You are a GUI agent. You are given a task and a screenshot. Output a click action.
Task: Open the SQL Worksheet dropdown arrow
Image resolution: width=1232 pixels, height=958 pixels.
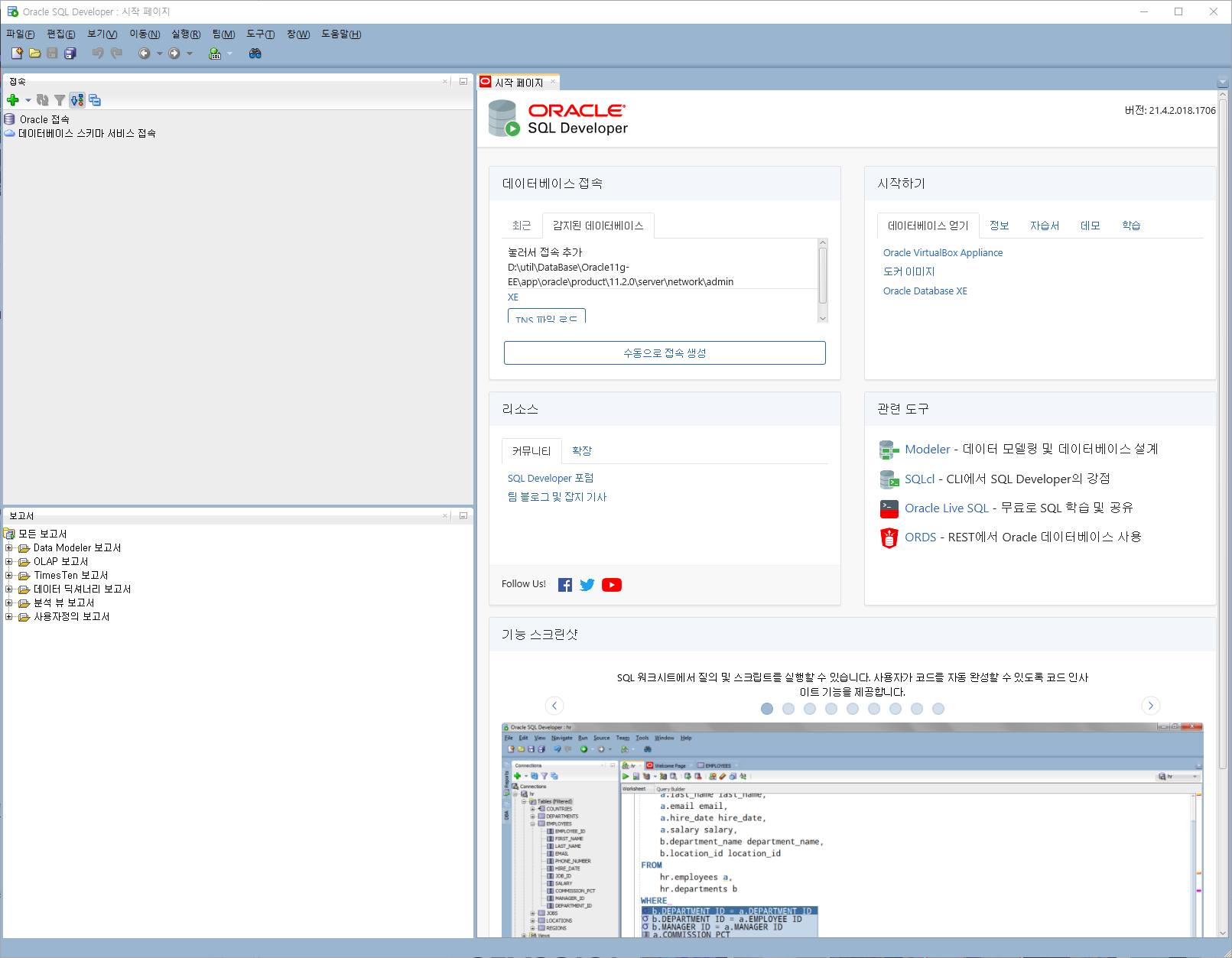[x=229, y=54]
